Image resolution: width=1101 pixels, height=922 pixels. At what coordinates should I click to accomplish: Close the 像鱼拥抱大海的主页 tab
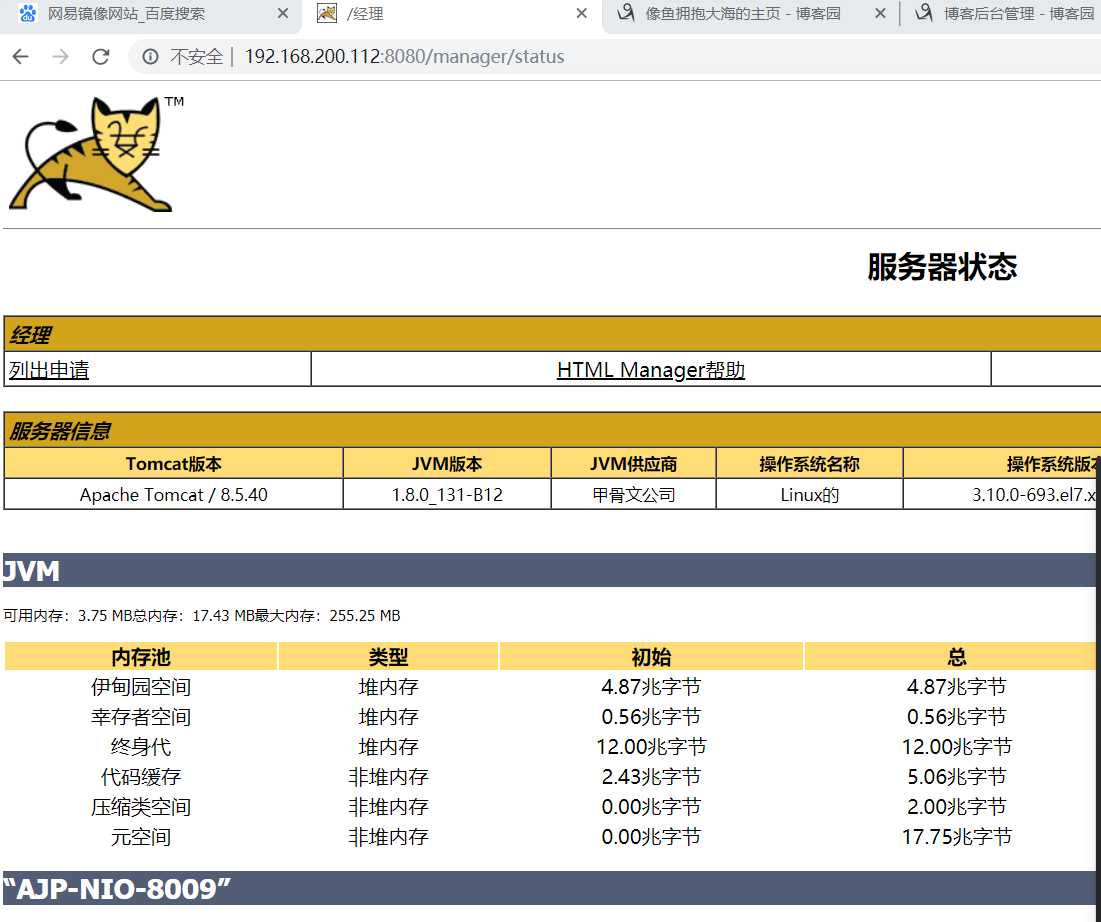pos(880,13)
